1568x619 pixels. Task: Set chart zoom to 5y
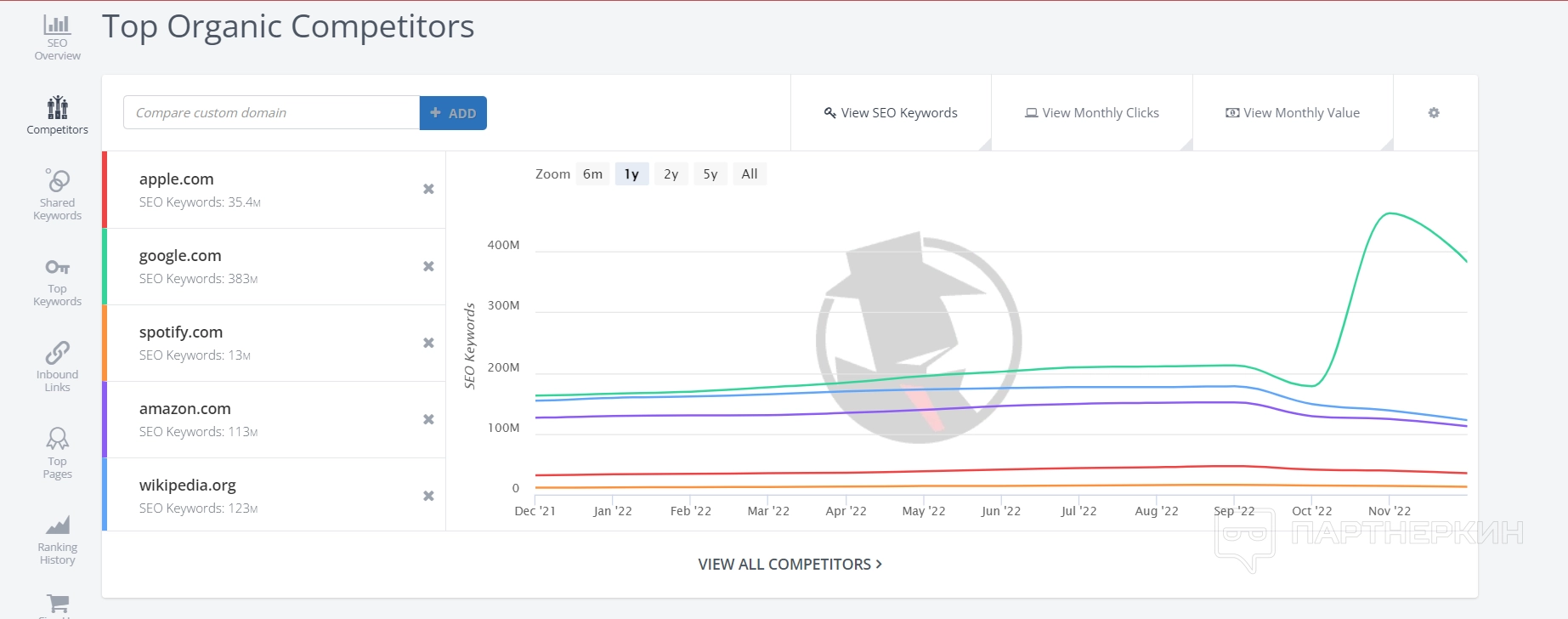[710, 174]
